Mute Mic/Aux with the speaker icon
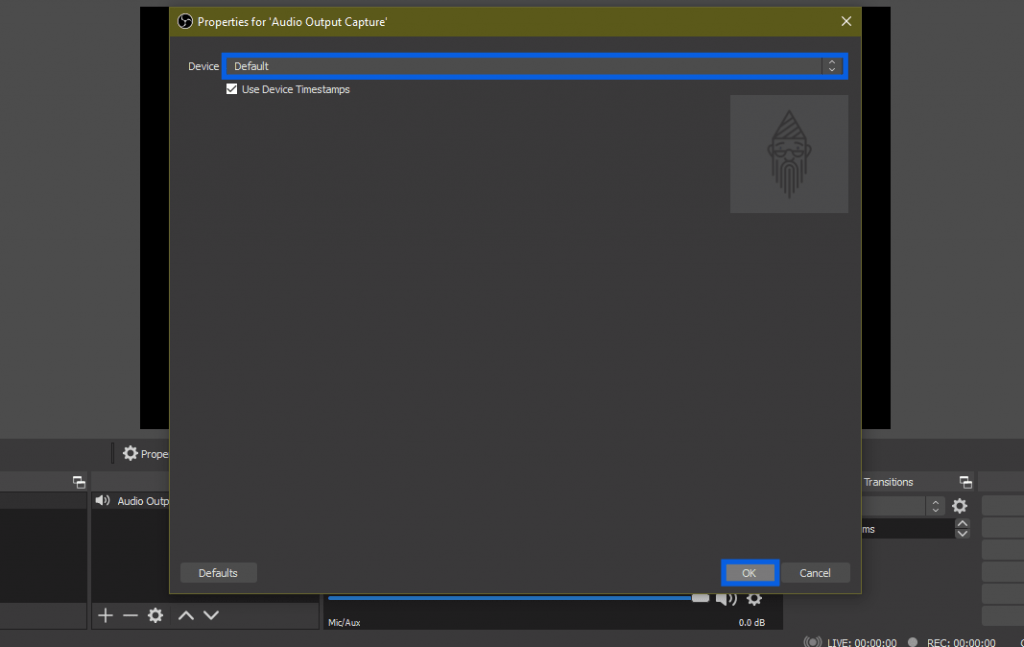Screen dimensions: 1024x647 pyautogui.click(x=726, y=599)
